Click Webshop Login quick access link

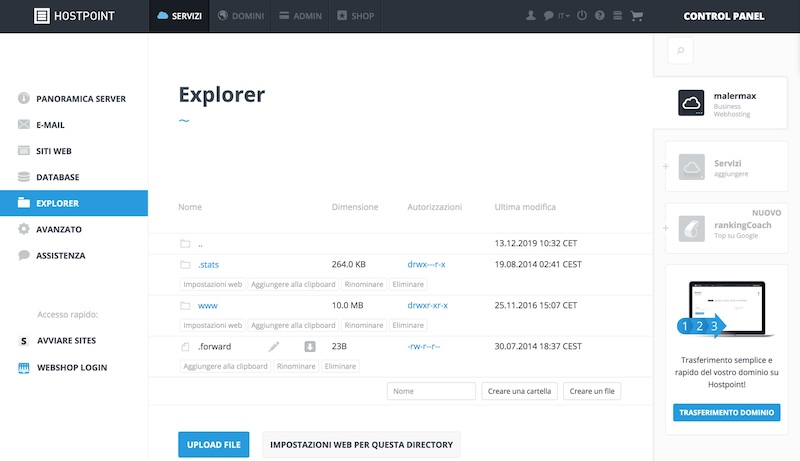[x=72, y=367]
